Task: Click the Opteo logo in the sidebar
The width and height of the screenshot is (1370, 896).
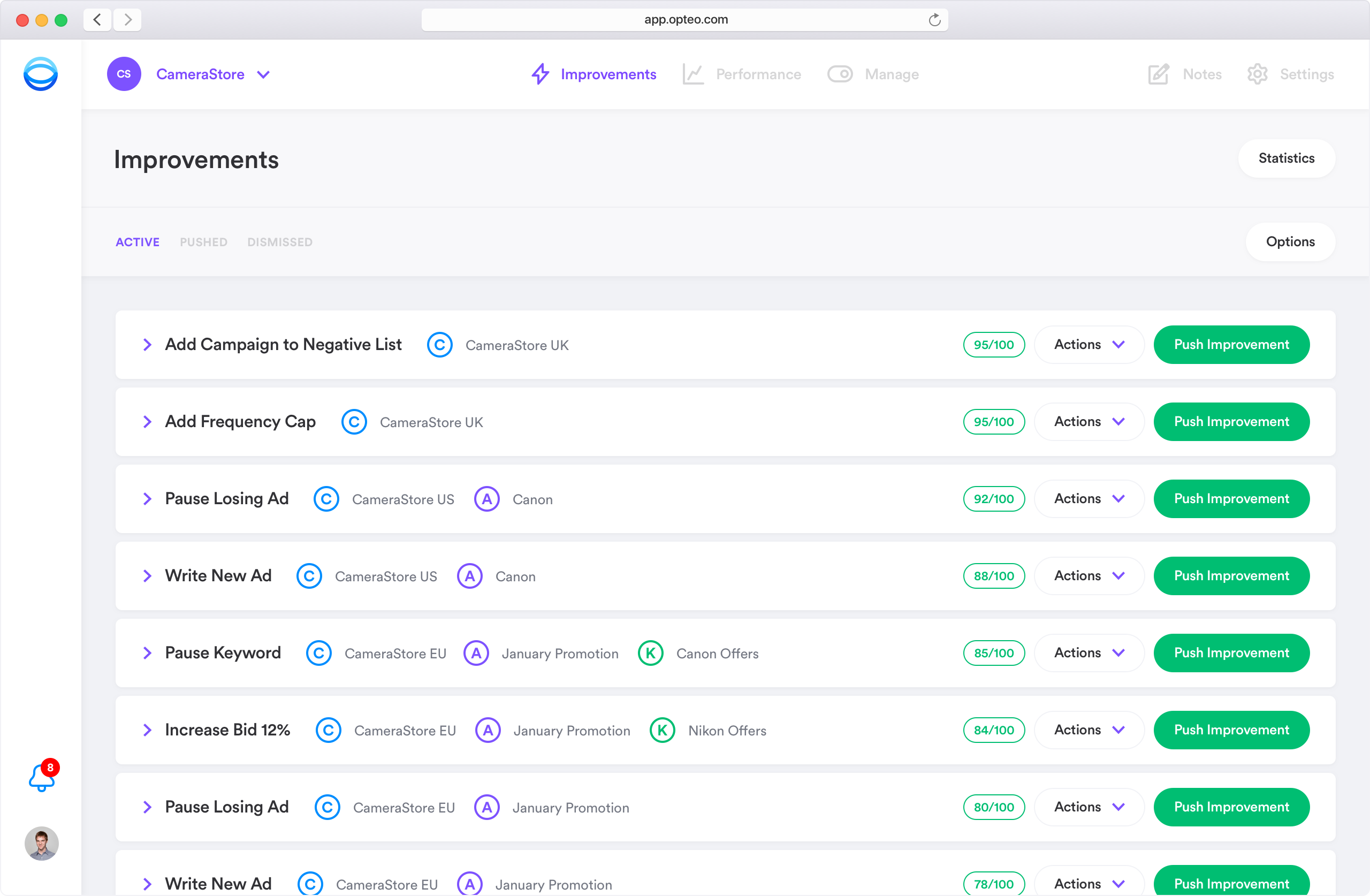Action: tap(40, 74)
